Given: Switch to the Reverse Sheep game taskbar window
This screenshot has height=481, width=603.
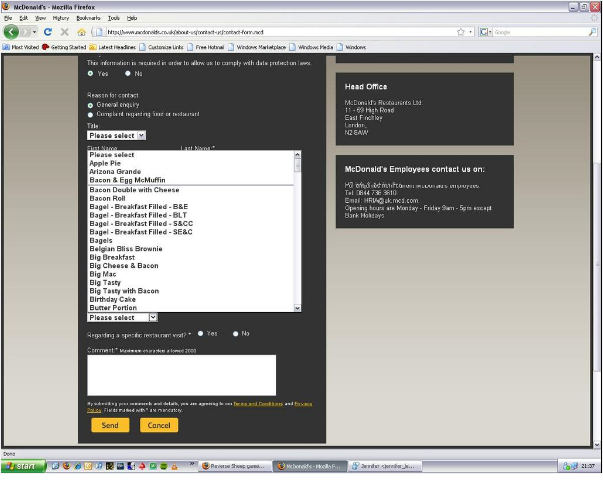Looking at the screenshot, I should coord(235,467).
